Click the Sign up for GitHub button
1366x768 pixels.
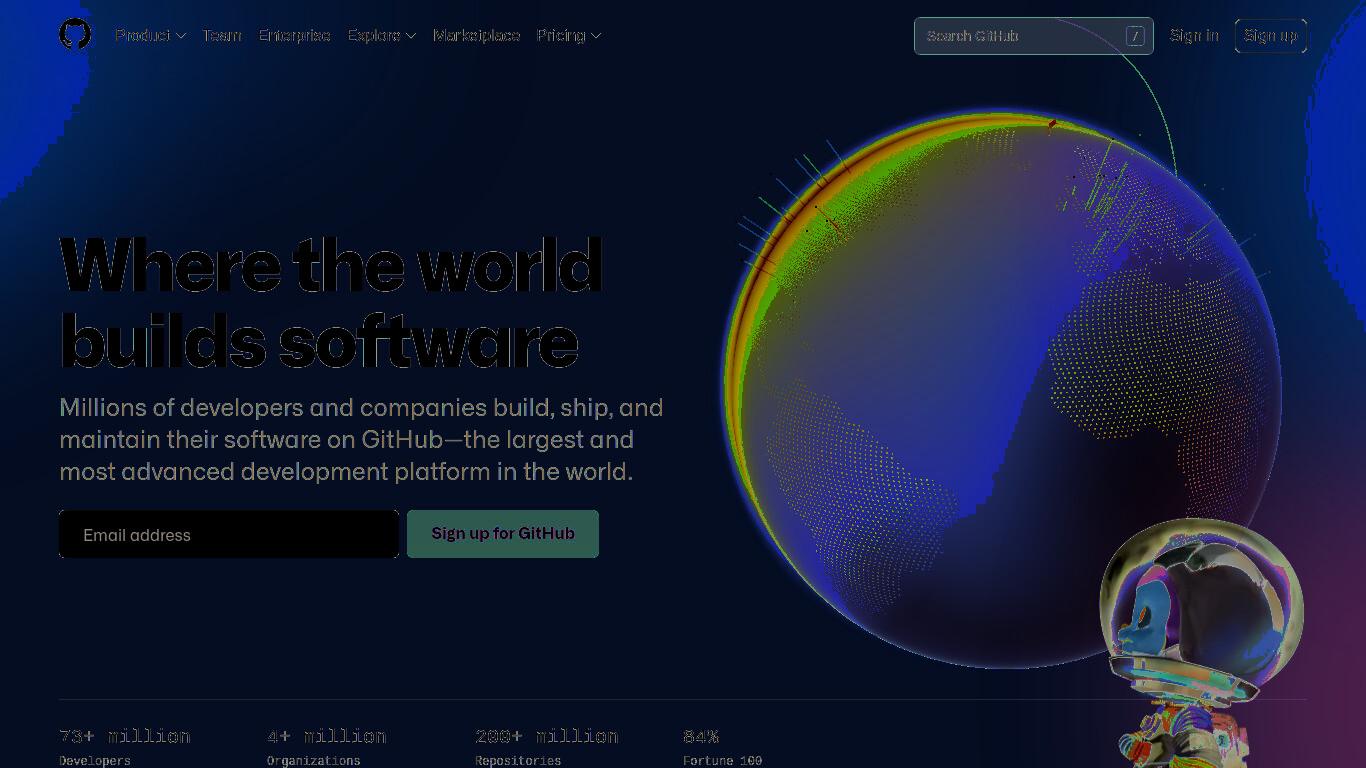pyautogui.click(x=503, y=534)
